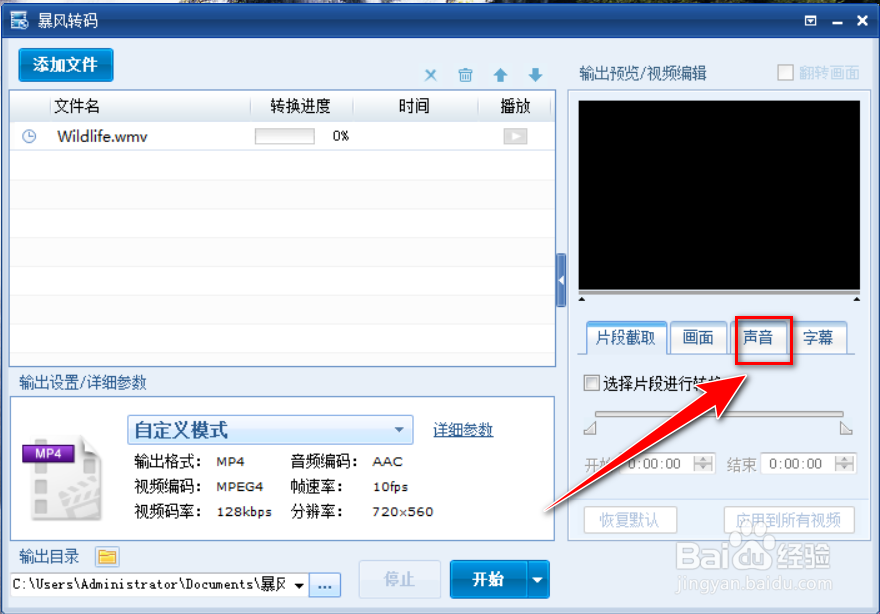
Task: Move file down with down arrow
Action: (535, 75)
